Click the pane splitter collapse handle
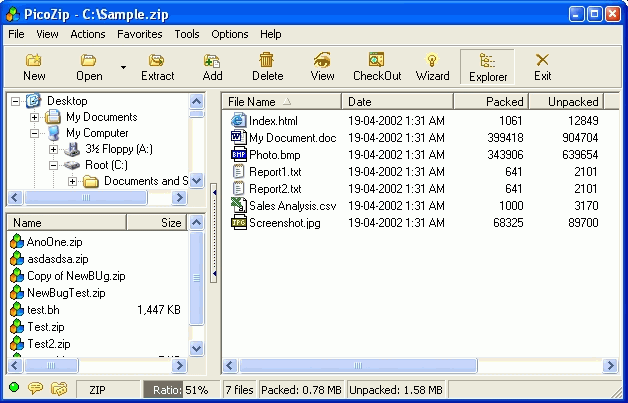Screen dimensions: 628x403 pos(213,233)
